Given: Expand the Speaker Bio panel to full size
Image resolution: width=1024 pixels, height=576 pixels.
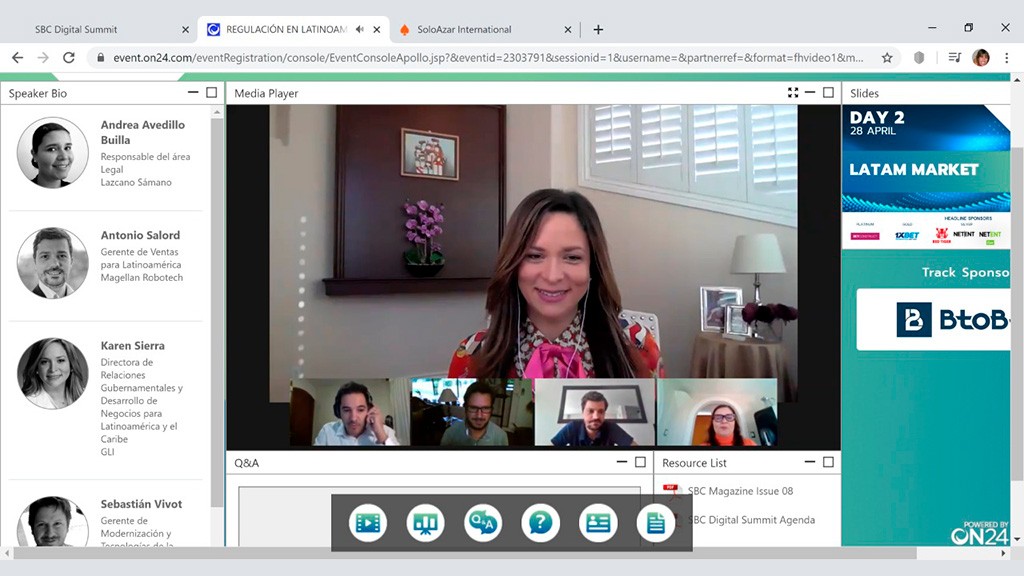Looking at the screenshot, I should point(211,93).
